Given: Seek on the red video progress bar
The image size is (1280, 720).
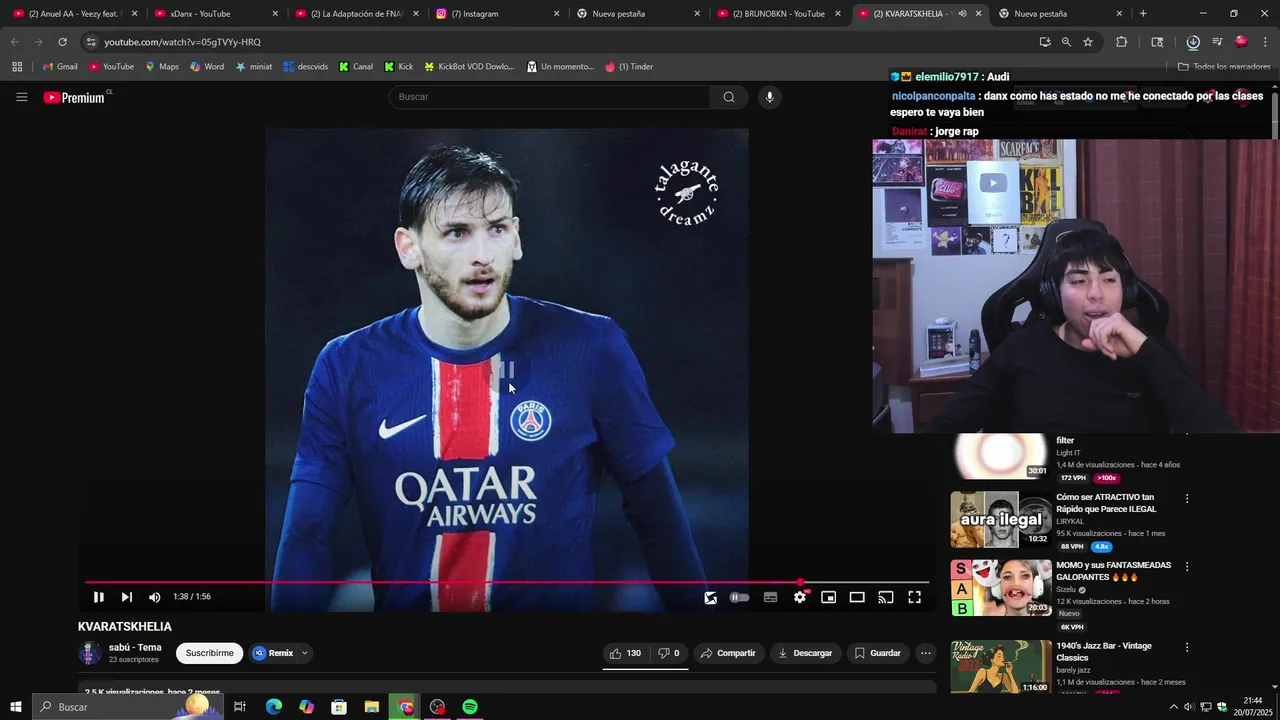Looking at the screenshot, I should coord(507,582).
